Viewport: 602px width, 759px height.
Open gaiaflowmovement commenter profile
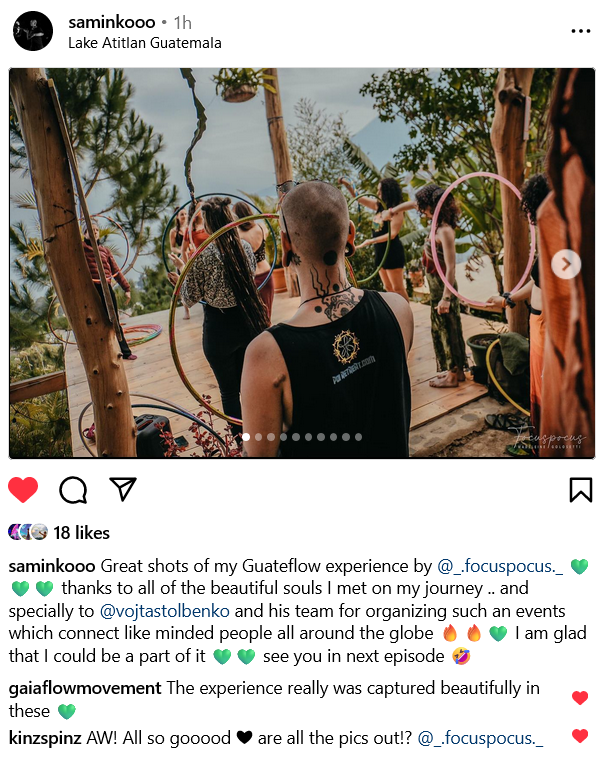(85, 688)
